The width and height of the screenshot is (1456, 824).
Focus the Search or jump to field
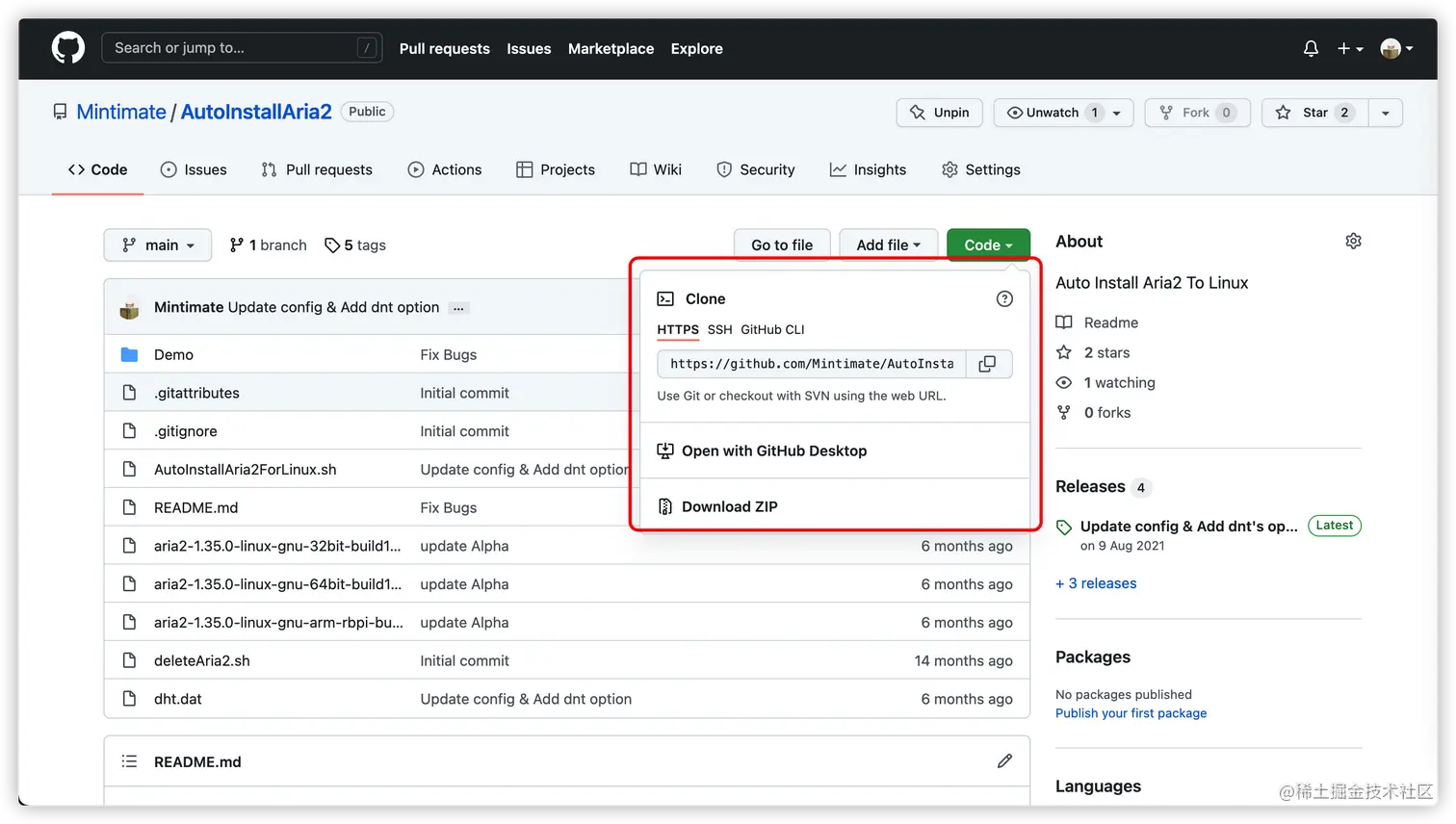coord(242,47)
